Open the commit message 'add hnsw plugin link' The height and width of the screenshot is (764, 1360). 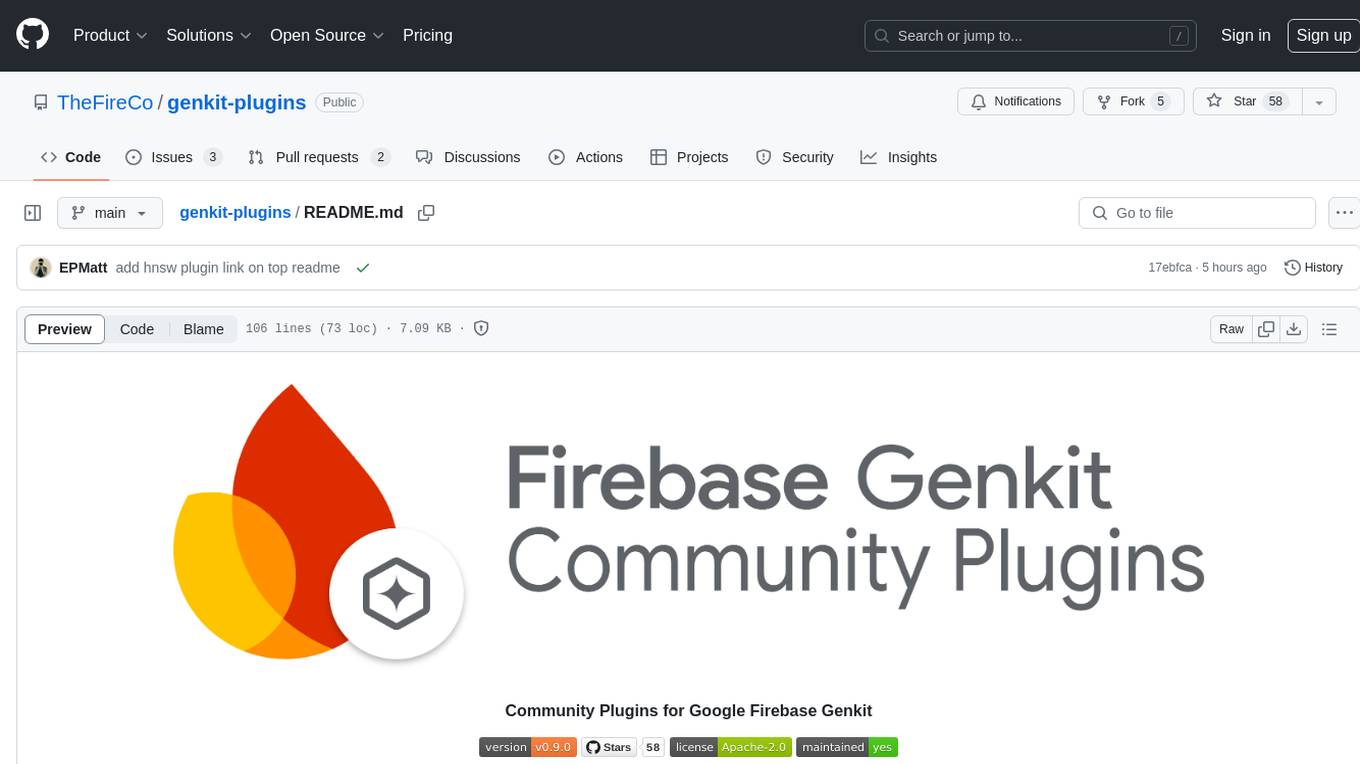(228, 267)
